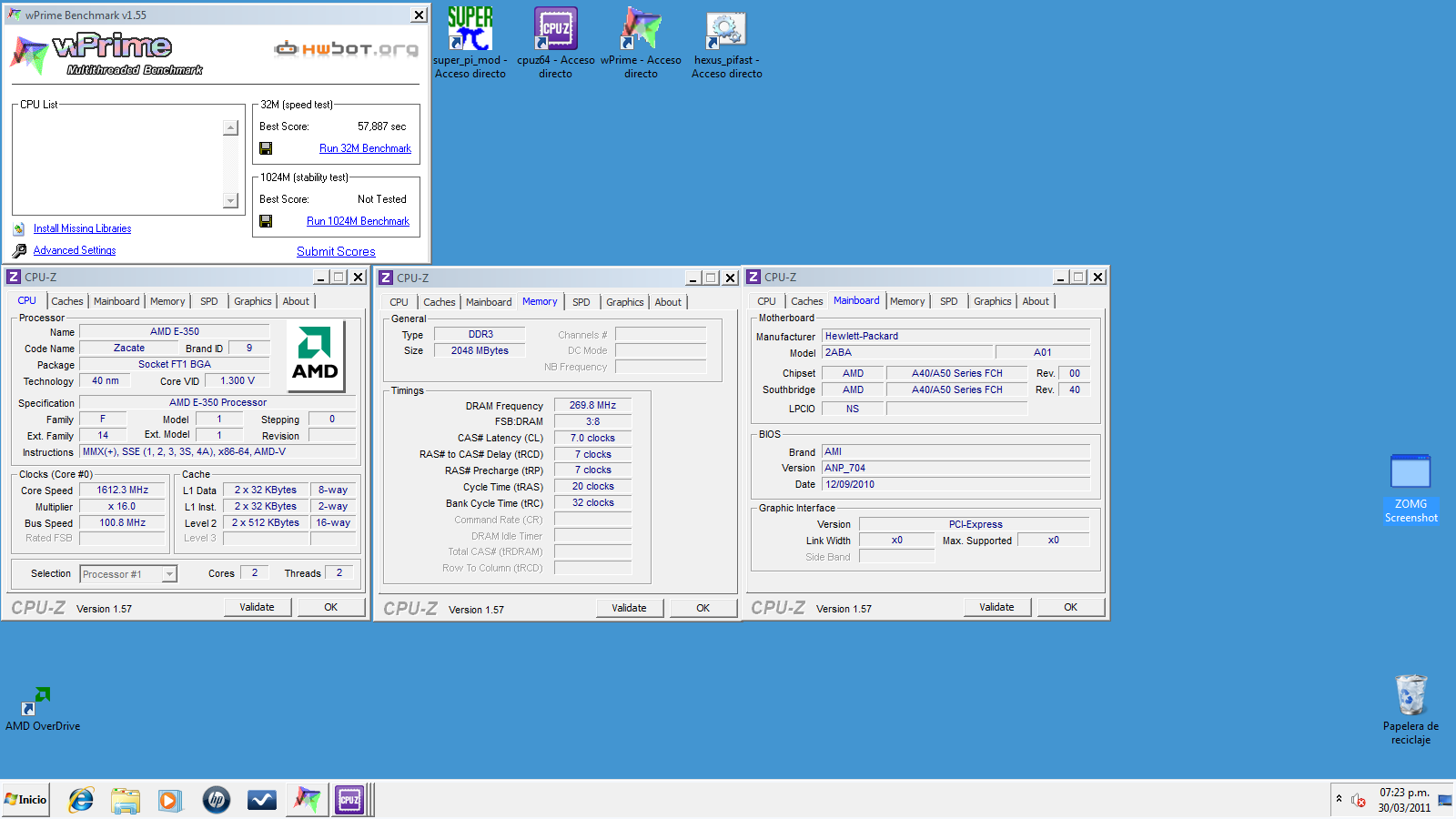
Task: Click OK in right CPU-Z window
Action: coord(1071,607)
